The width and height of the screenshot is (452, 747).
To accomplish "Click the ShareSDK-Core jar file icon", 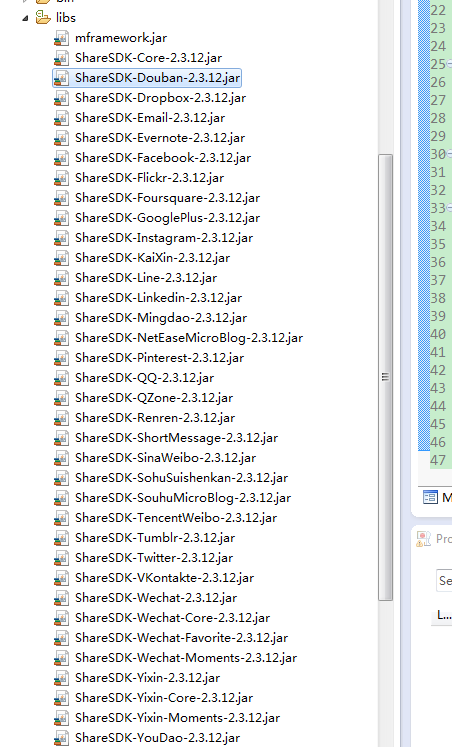I will (61, 58).
